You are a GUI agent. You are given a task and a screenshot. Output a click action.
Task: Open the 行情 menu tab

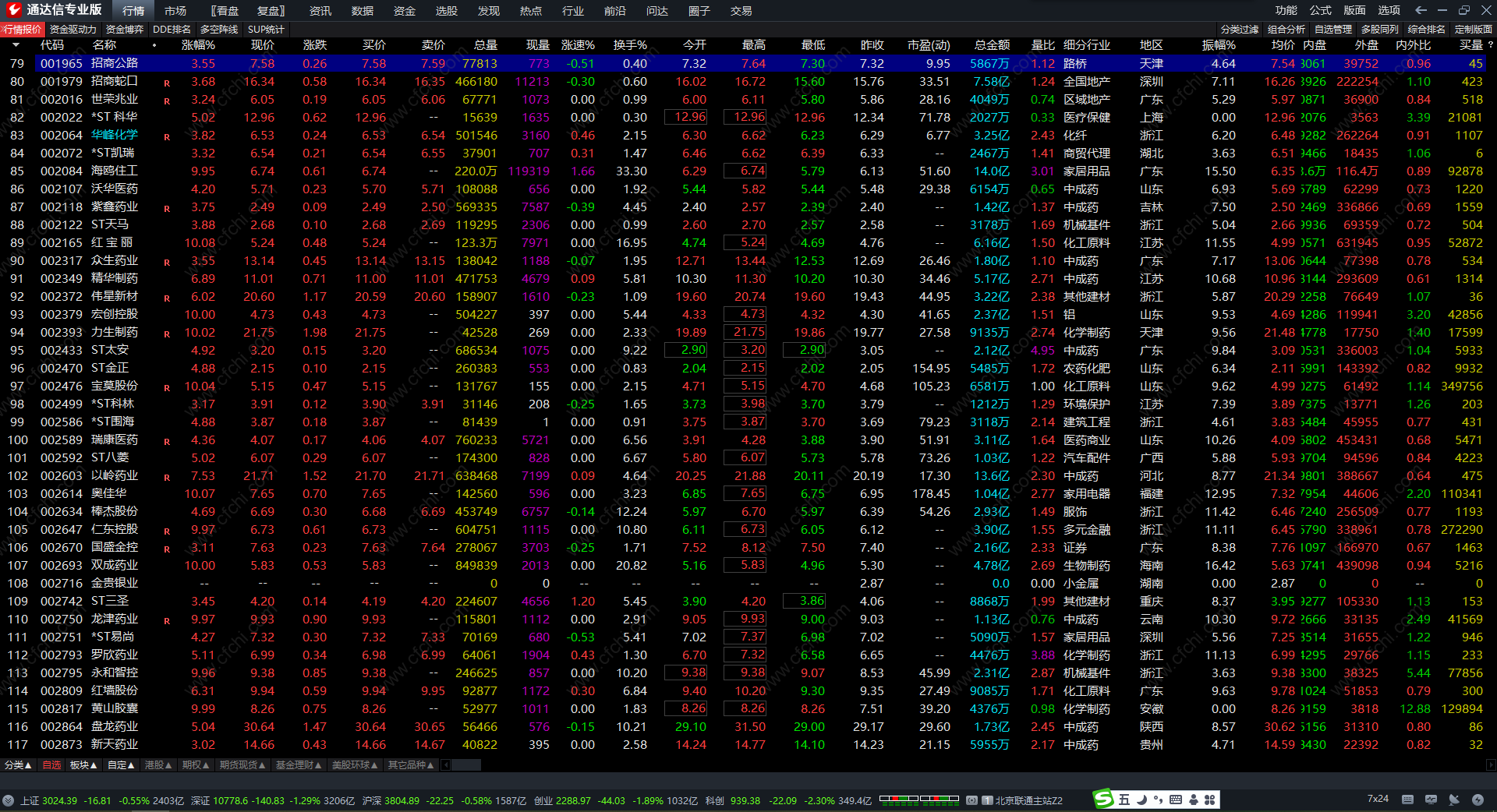point(133,11)
